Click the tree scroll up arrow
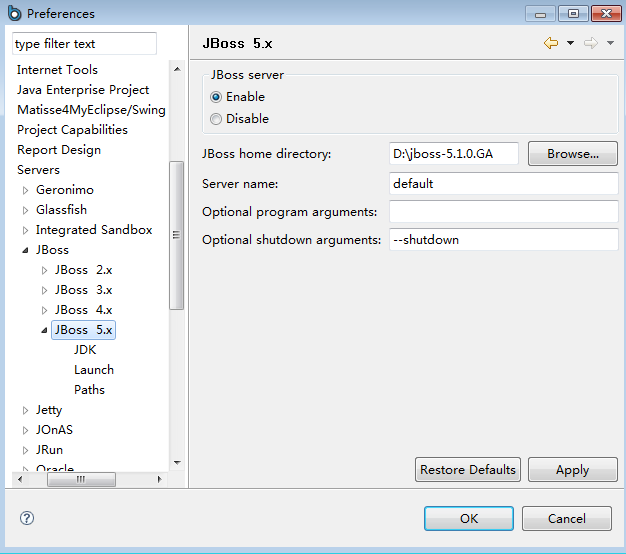The width and height of the screenshot is (626, 554). [x=177, y=69]
